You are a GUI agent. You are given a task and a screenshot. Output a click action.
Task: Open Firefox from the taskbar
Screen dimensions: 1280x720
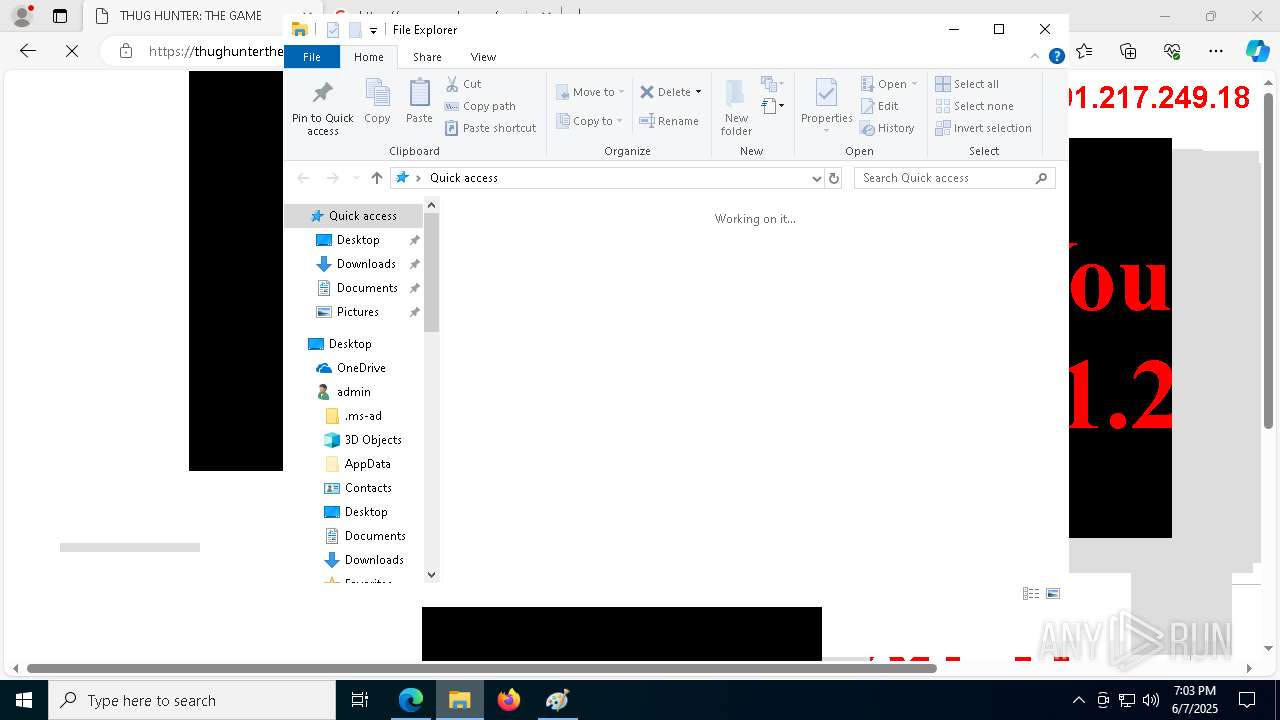click(x=509, y=700)
